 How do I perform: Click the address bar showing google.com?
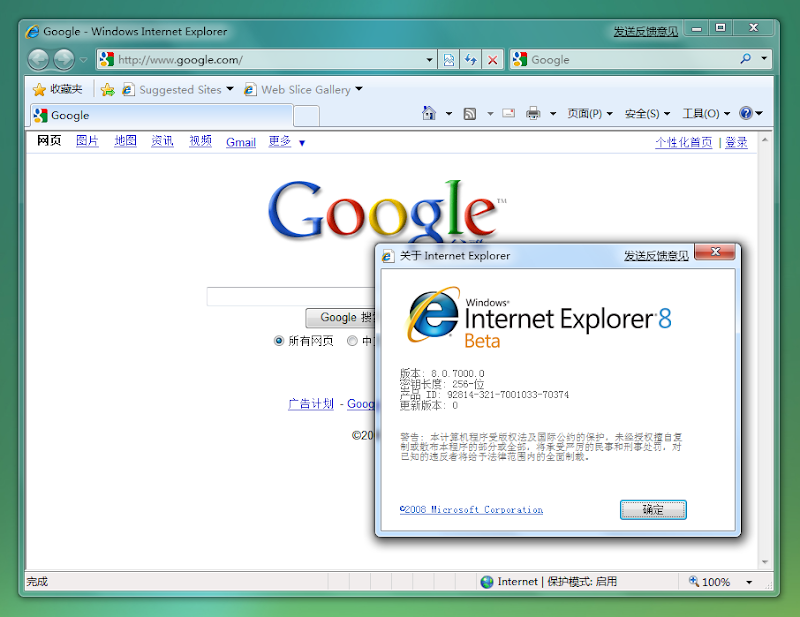[265, 60]
